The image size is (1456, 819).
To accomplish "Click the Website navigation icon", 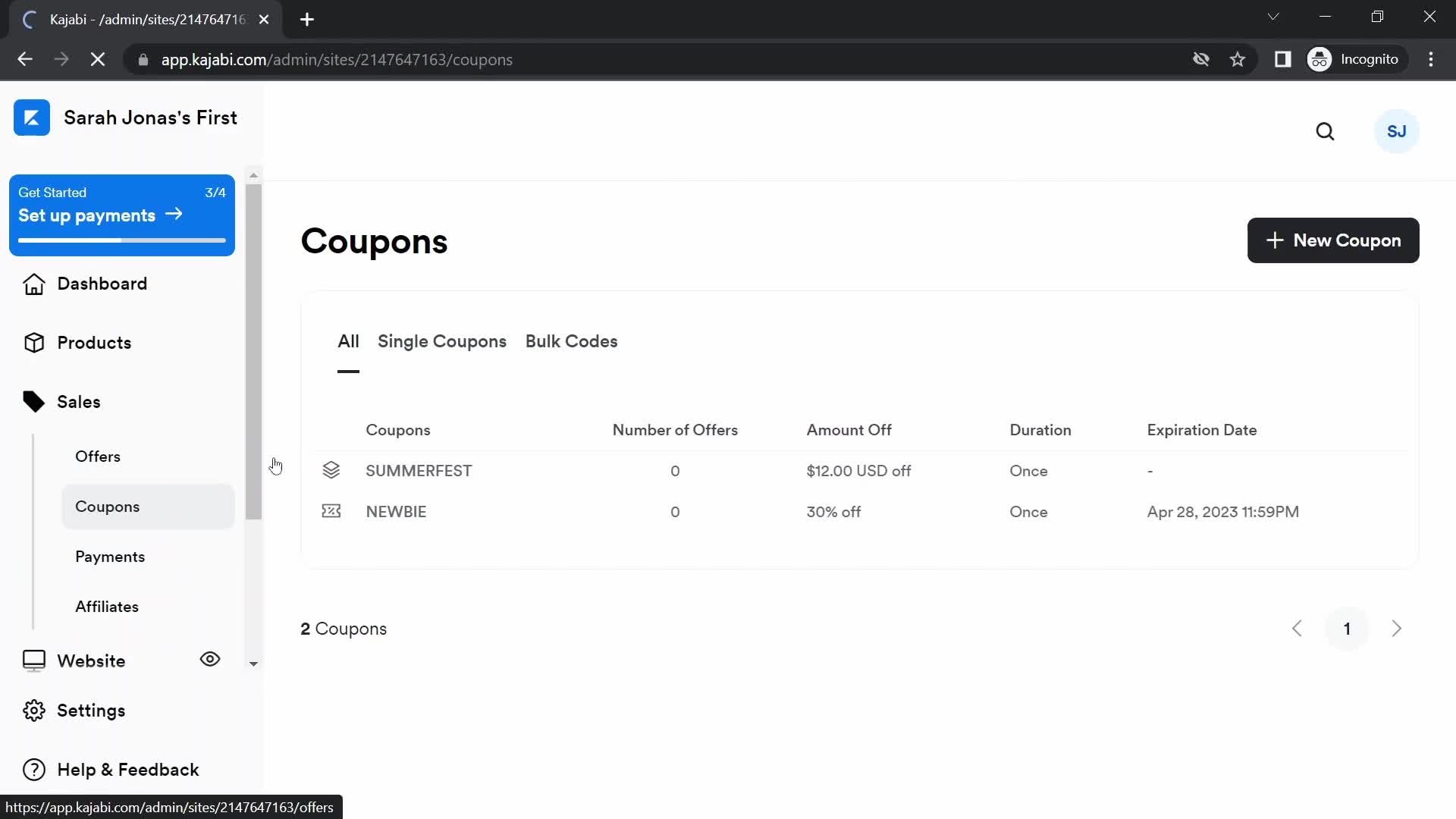I will 33,661.
